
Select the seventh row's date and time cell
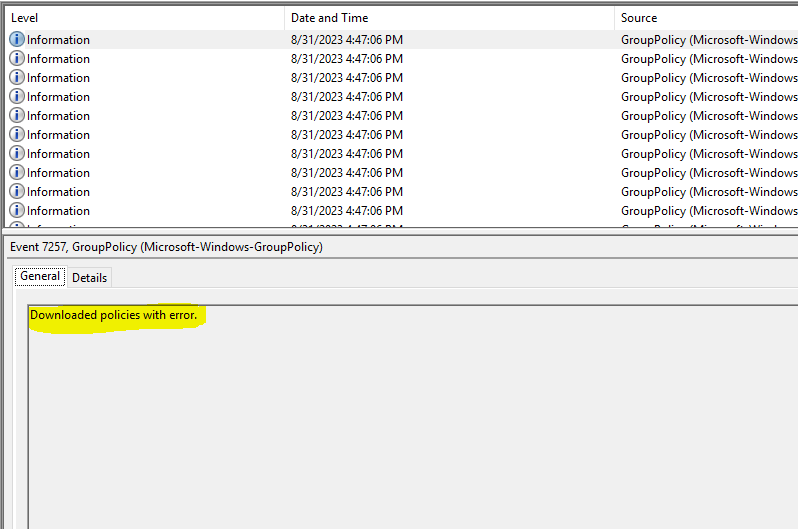346,154
